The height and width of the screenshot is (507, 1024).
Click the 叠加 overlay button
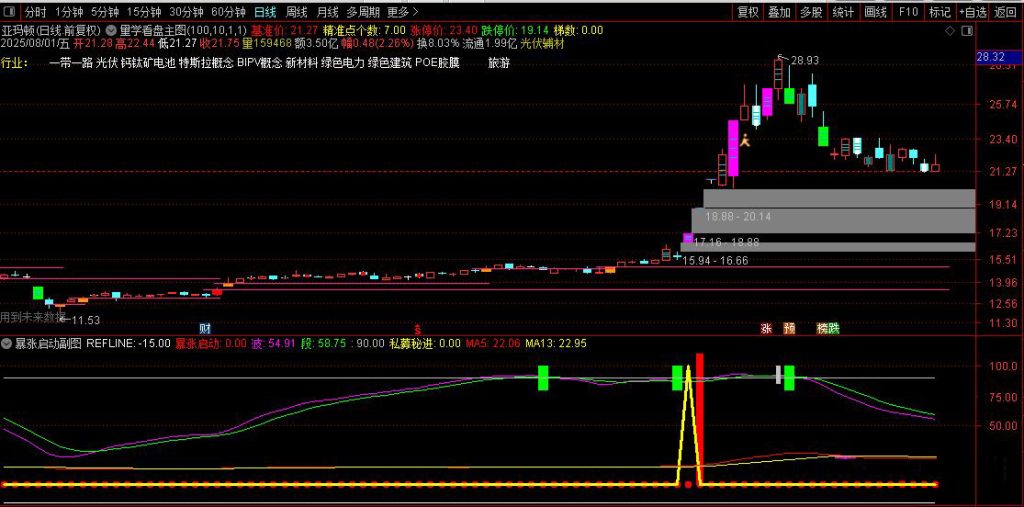pyautogui.click(x=779, y=12)
